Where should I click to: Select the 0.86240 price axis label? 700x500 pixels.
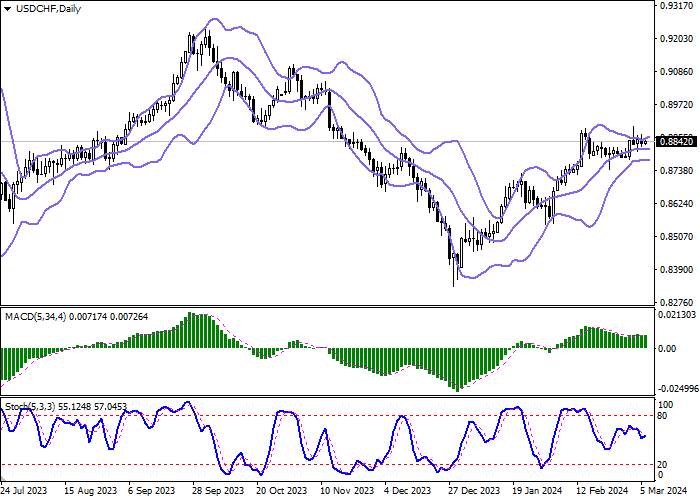pyautogui.click(x=677, y=203)
